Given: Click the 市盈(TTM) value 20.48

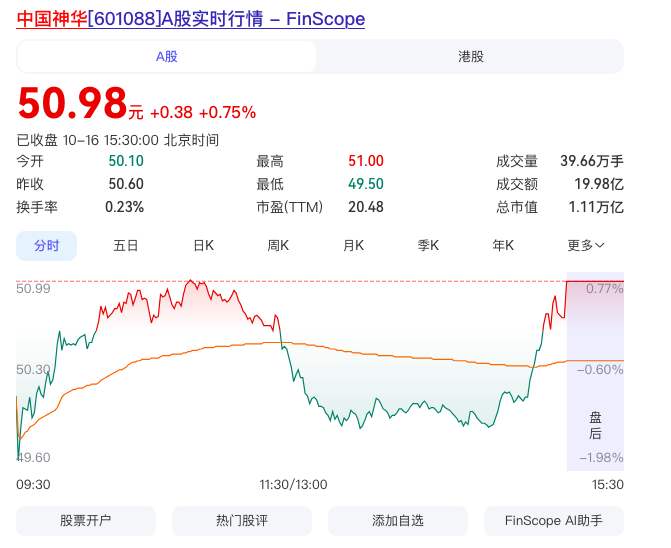Looking at the screenshot, I should point(366,207).
